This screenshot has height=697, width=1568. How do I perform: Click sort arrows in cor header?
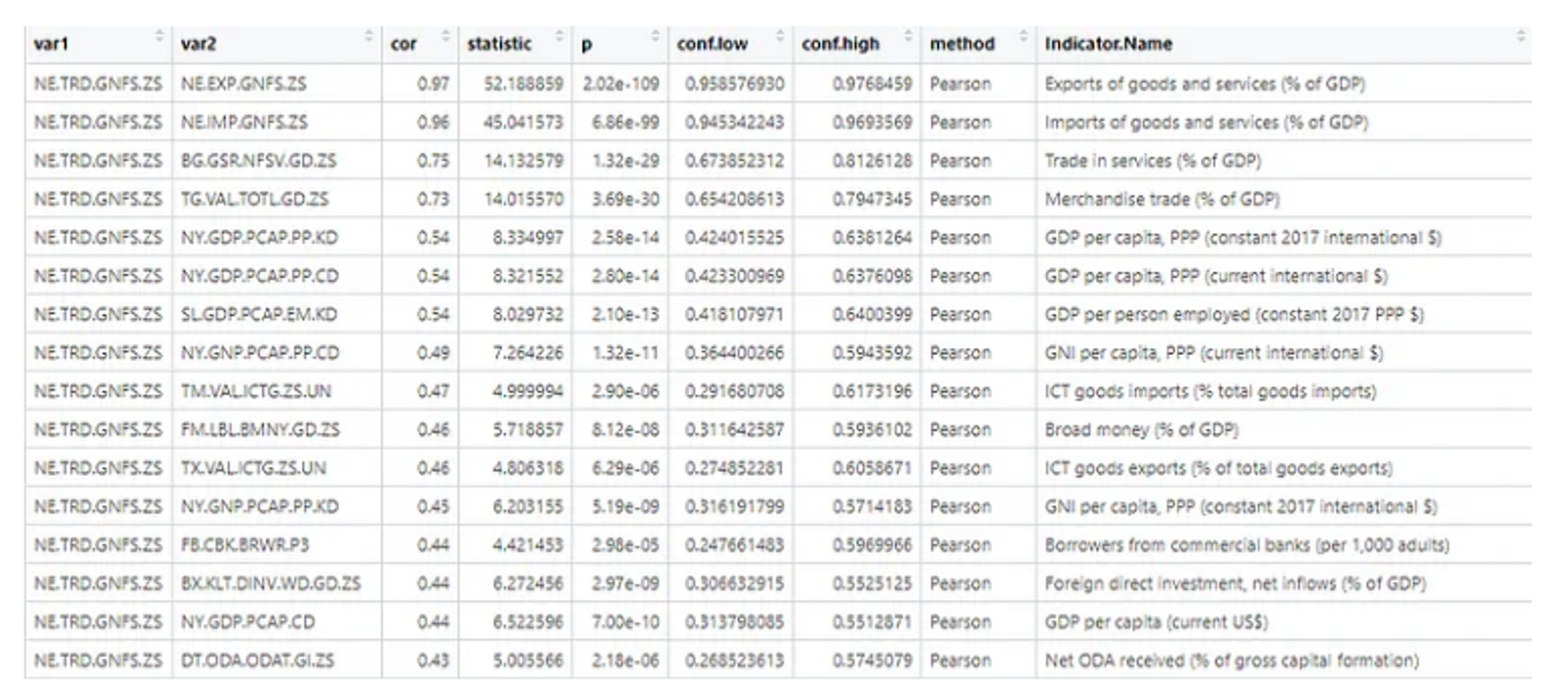tap(445, 36)
